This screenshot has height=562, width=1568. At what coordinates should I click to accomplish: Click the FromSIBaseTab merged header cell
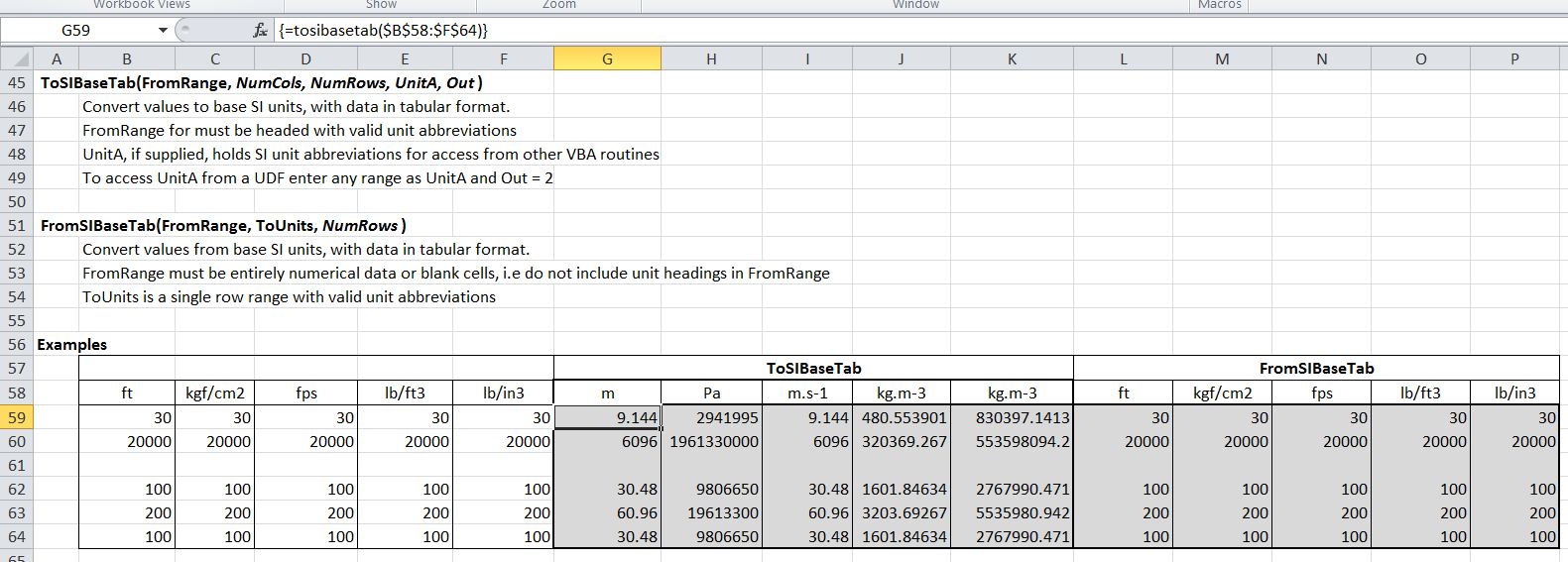coord(1316,369)
